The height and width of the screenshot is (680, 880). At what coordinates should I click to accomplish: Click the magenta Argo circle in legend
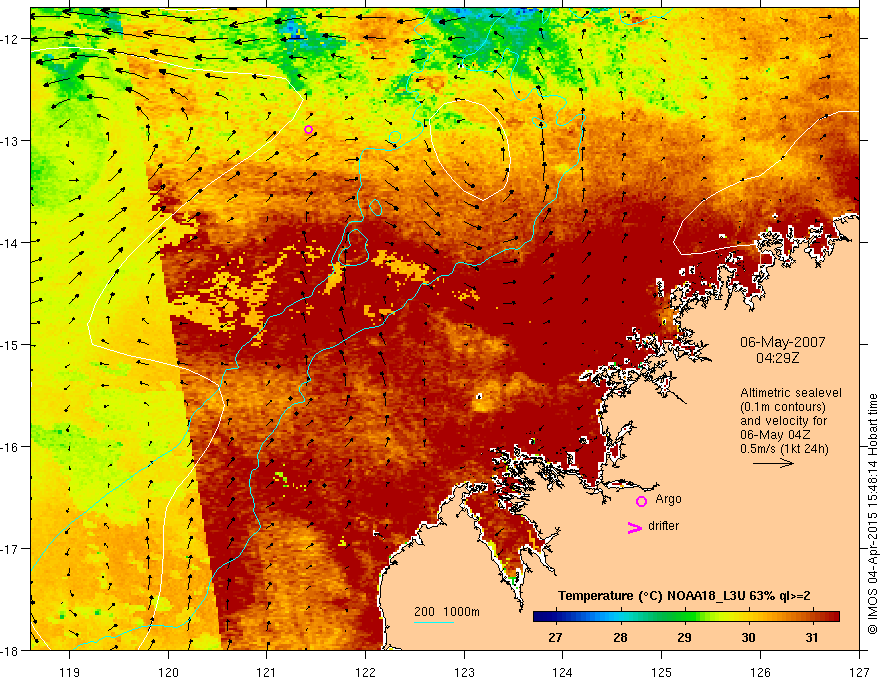click(641, 501)
